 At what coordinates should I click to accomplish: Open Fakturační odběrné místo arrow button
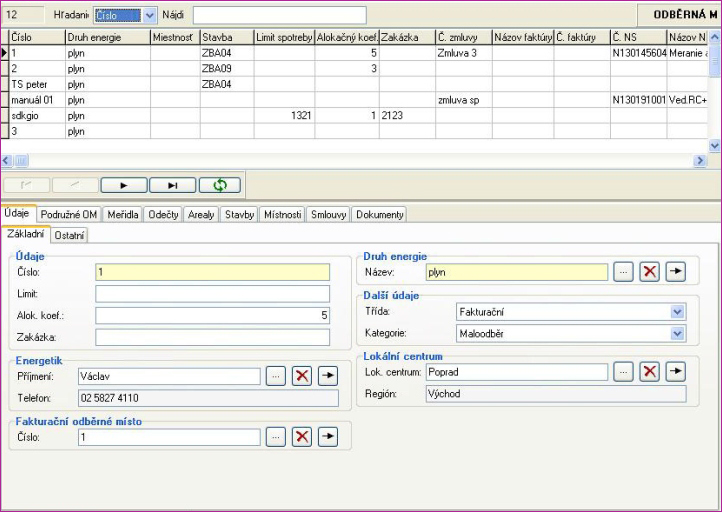[327, 438]
